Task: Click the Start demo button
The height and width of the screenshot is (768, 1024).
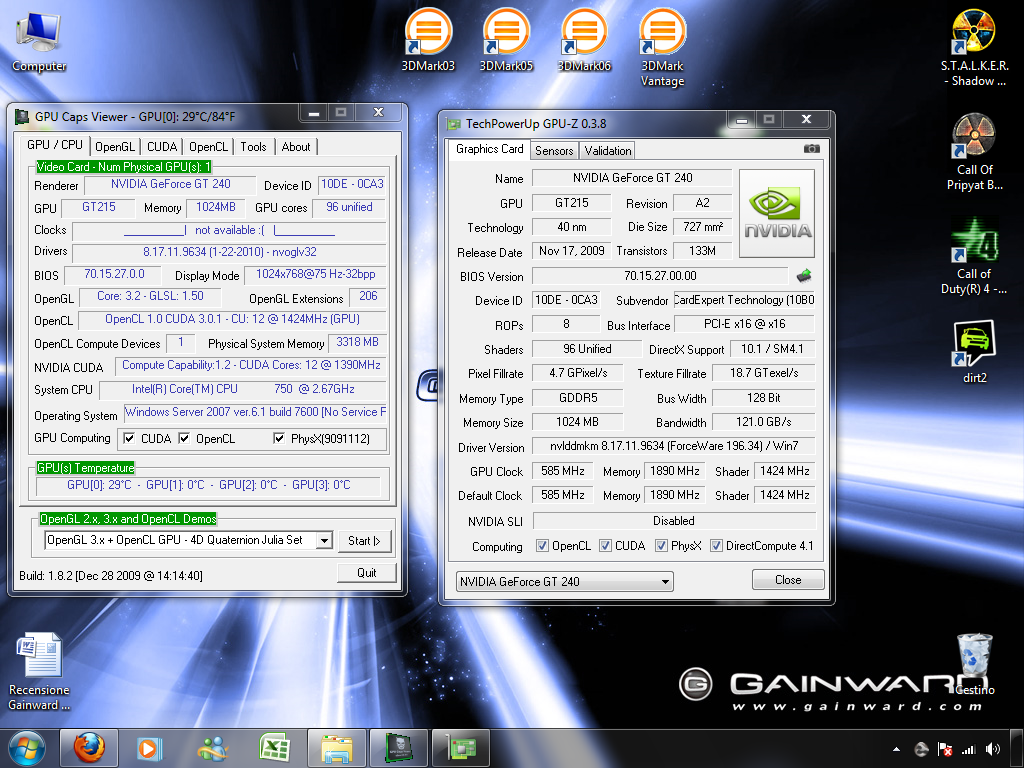Action: pos(364,541)
